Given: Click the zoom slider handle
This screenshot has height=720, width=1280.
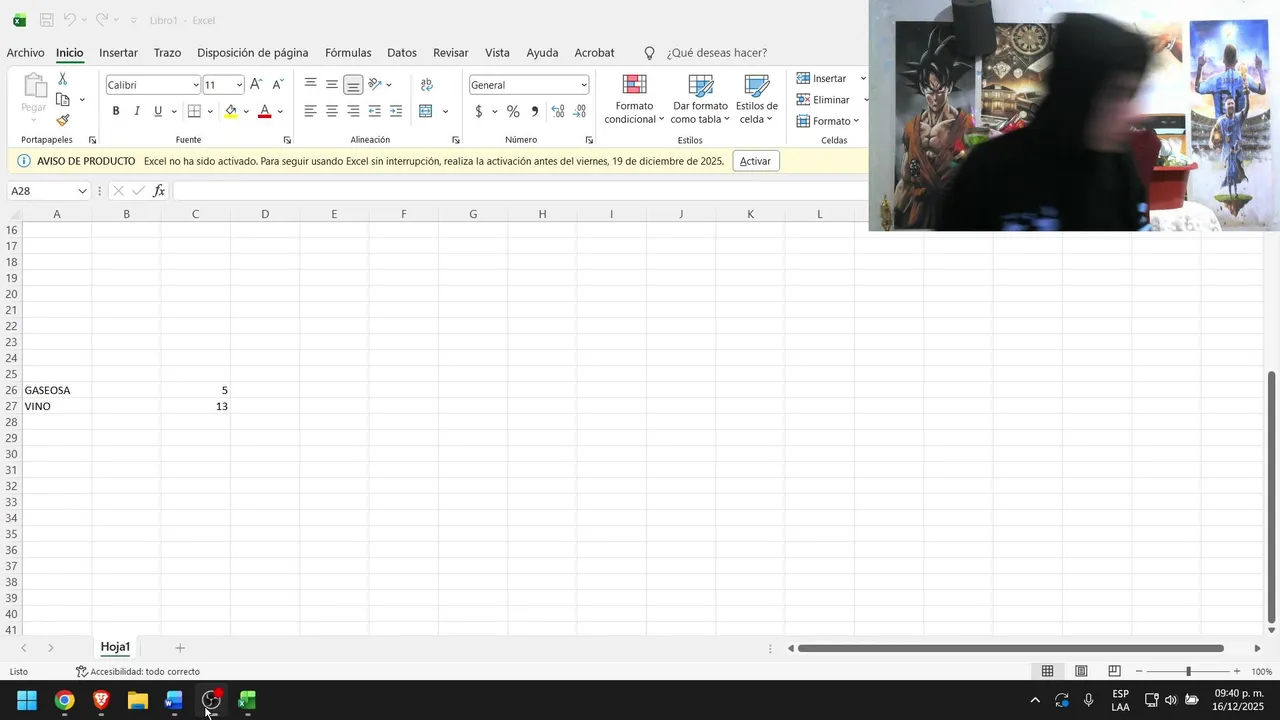Looking at the screenshot, I should click(x=1188, y=671).
